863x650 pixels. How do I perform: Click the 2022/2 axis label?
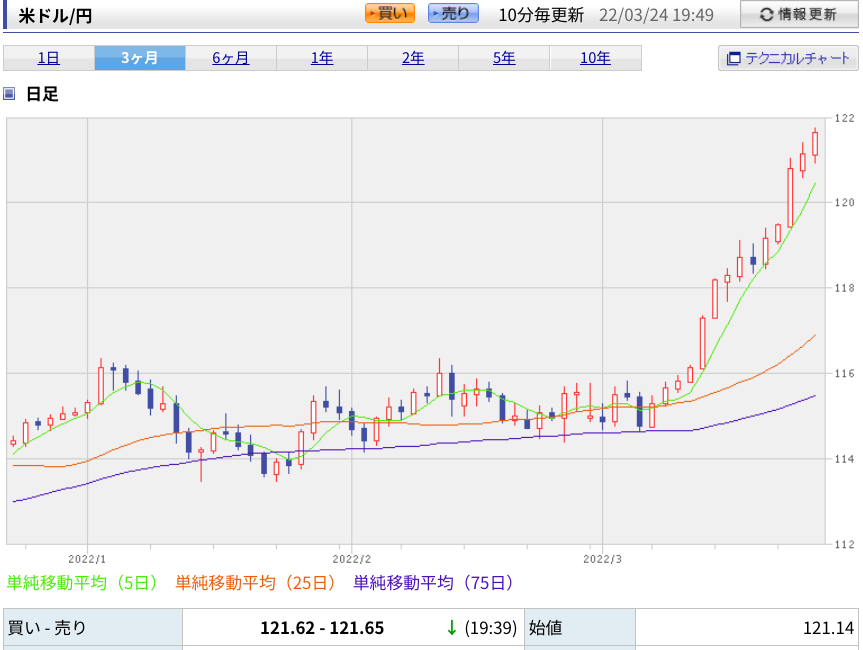coord(352,559)
